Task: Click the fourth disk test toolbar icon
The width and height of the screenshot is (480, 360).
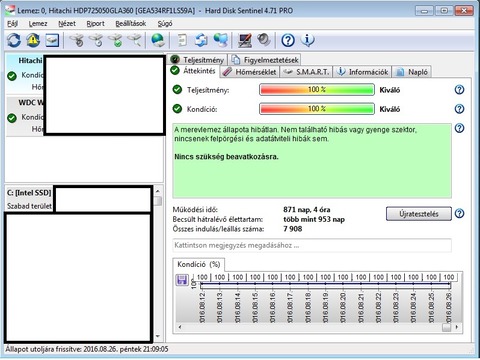Action: point(135,40)
